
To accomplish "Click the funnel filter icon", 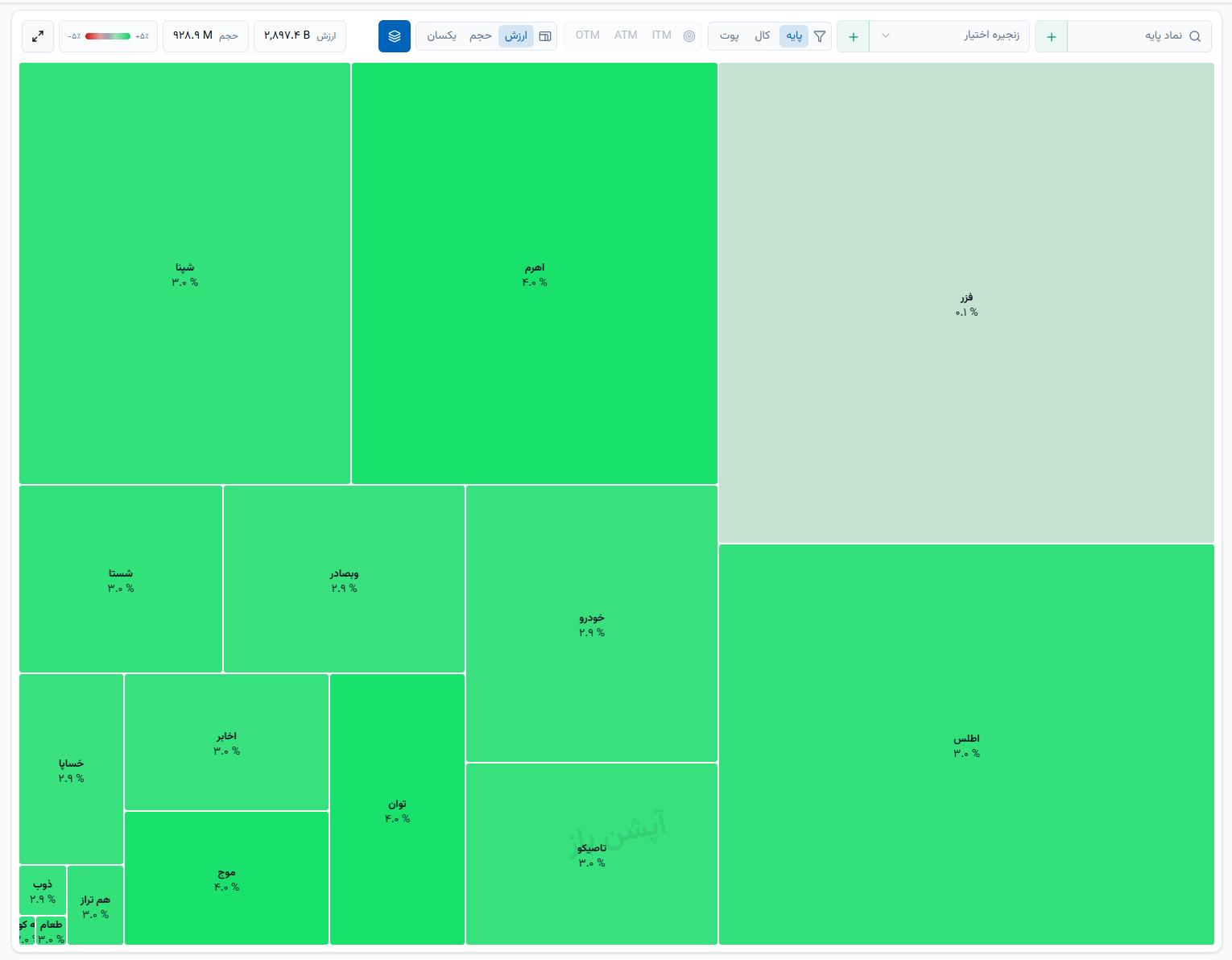I will tap(820, 36).
